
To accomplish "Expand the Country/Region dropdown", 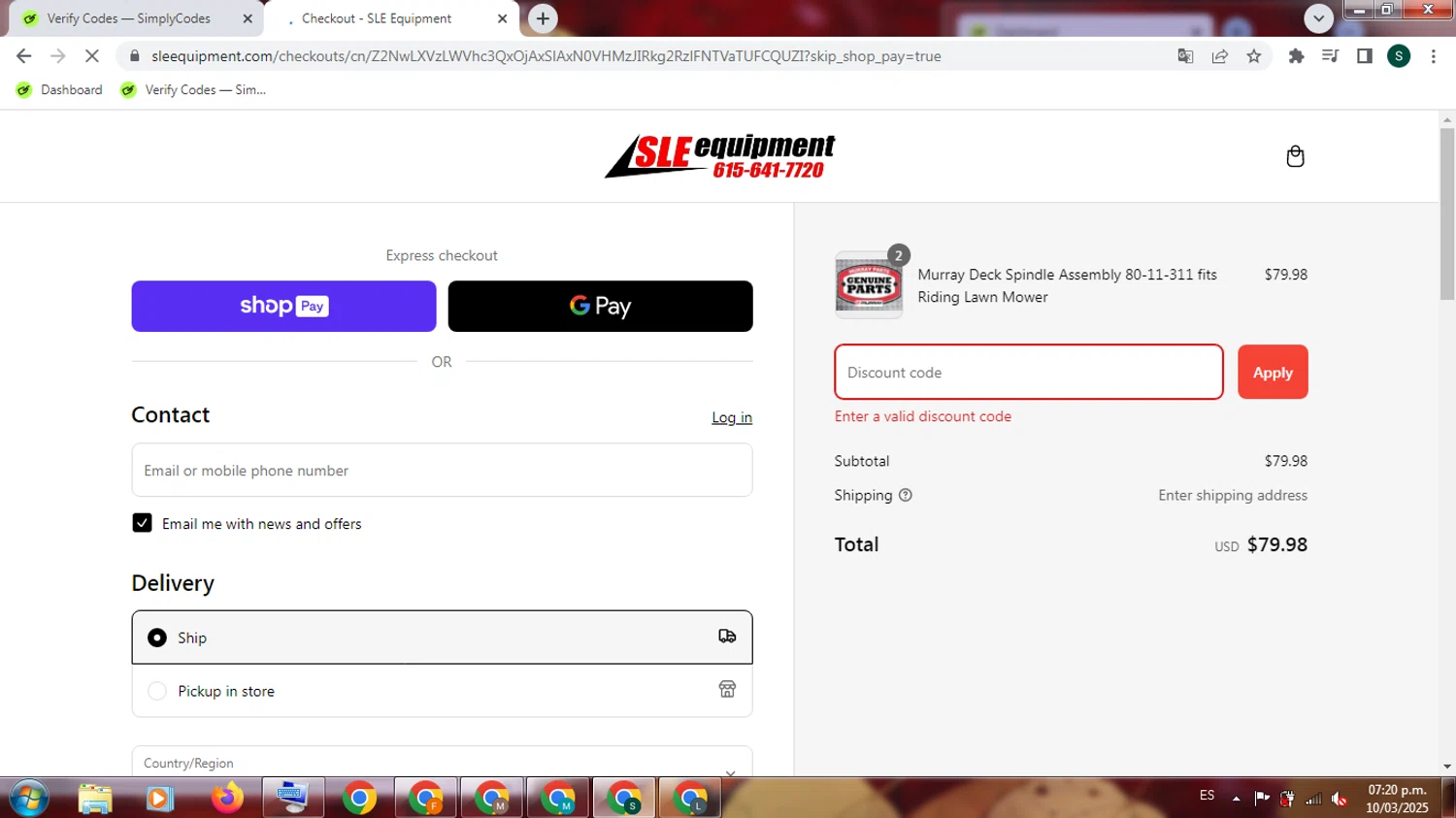I will [x=442, y=763].
